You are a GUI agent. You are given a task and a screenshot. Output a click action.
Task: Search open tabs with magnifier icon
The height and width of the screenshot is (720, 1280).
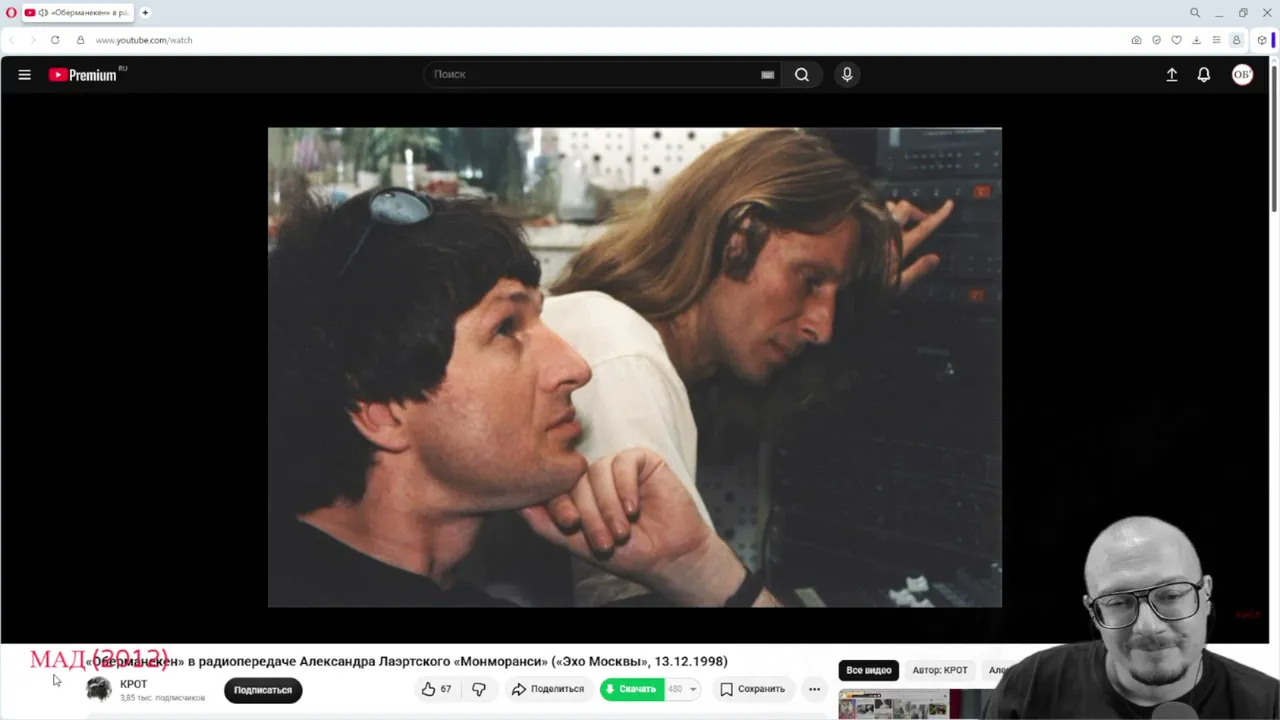1194,13
